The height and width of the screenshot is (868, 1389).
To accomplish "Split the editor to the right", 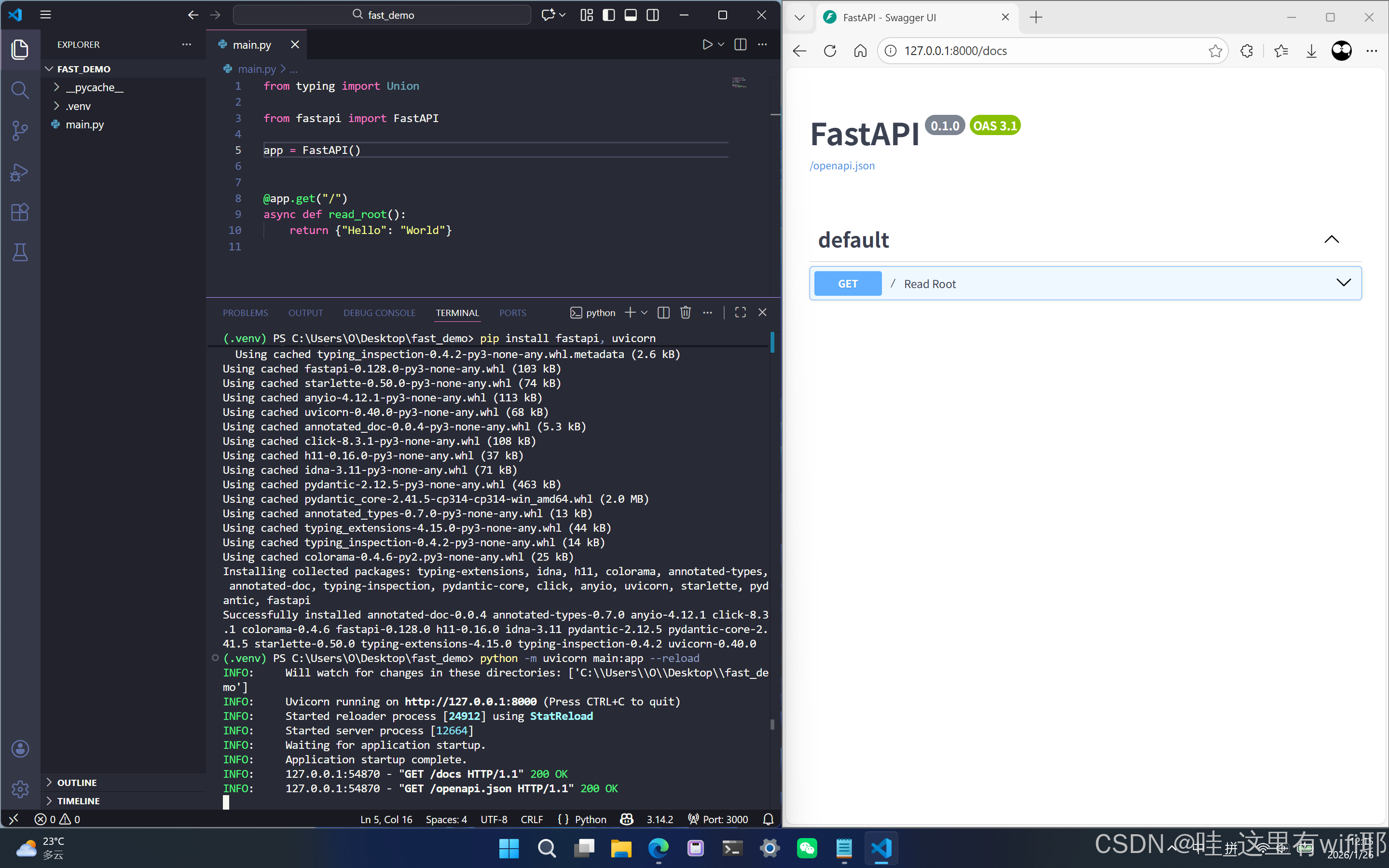I will click(x=741, y=44).
